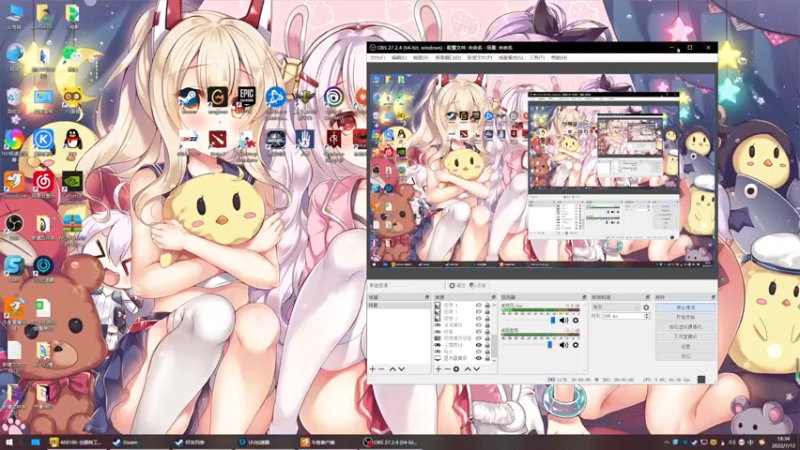Image resolution: width=800 pixels, height=450 pixels.
Task: Click 停止推流 stop streaming button
Action: click(685, 308)
